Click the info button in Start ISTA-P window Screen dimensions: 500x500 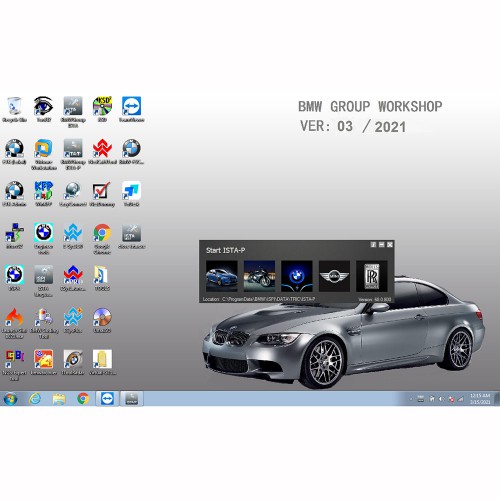click(373, 245)
